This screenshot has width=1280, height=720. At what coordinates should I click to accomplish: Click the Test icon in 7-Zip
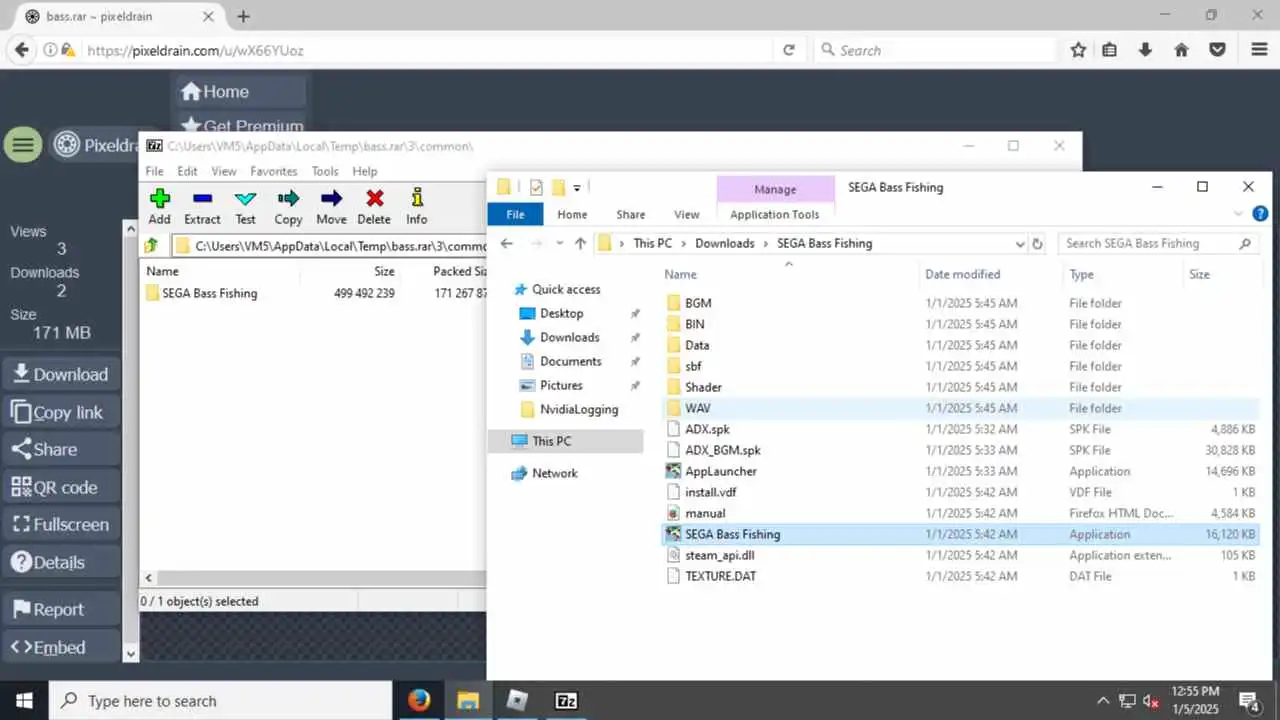coord(245,198)
